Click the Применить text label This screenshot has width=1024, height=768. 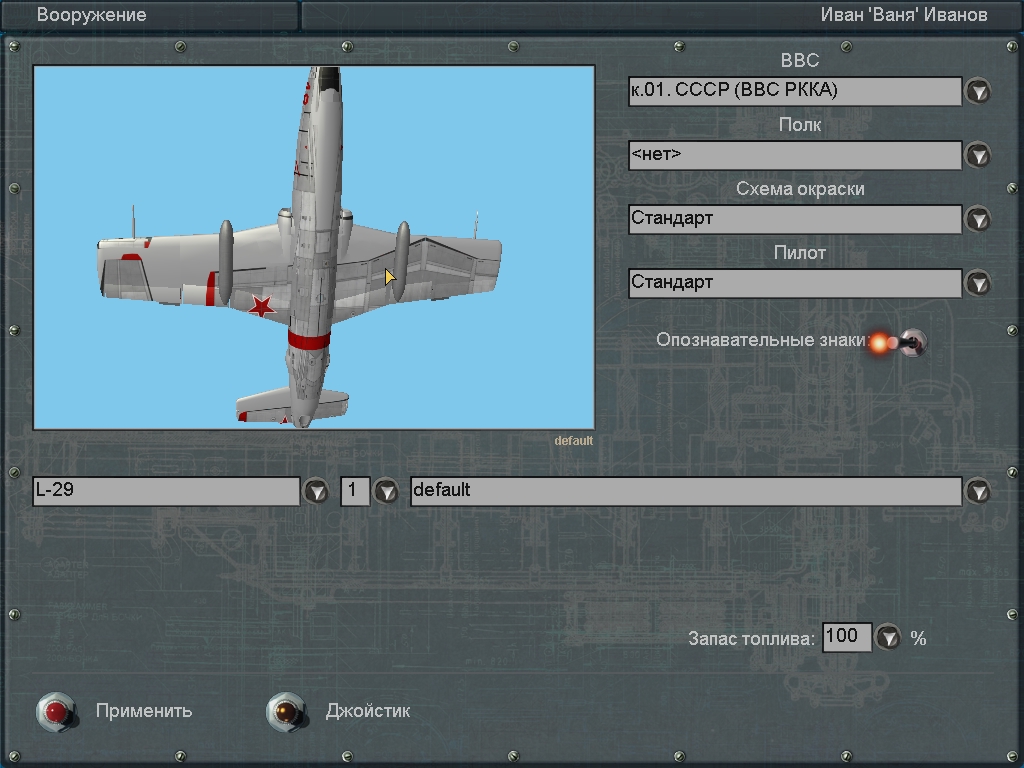(144, 711)
